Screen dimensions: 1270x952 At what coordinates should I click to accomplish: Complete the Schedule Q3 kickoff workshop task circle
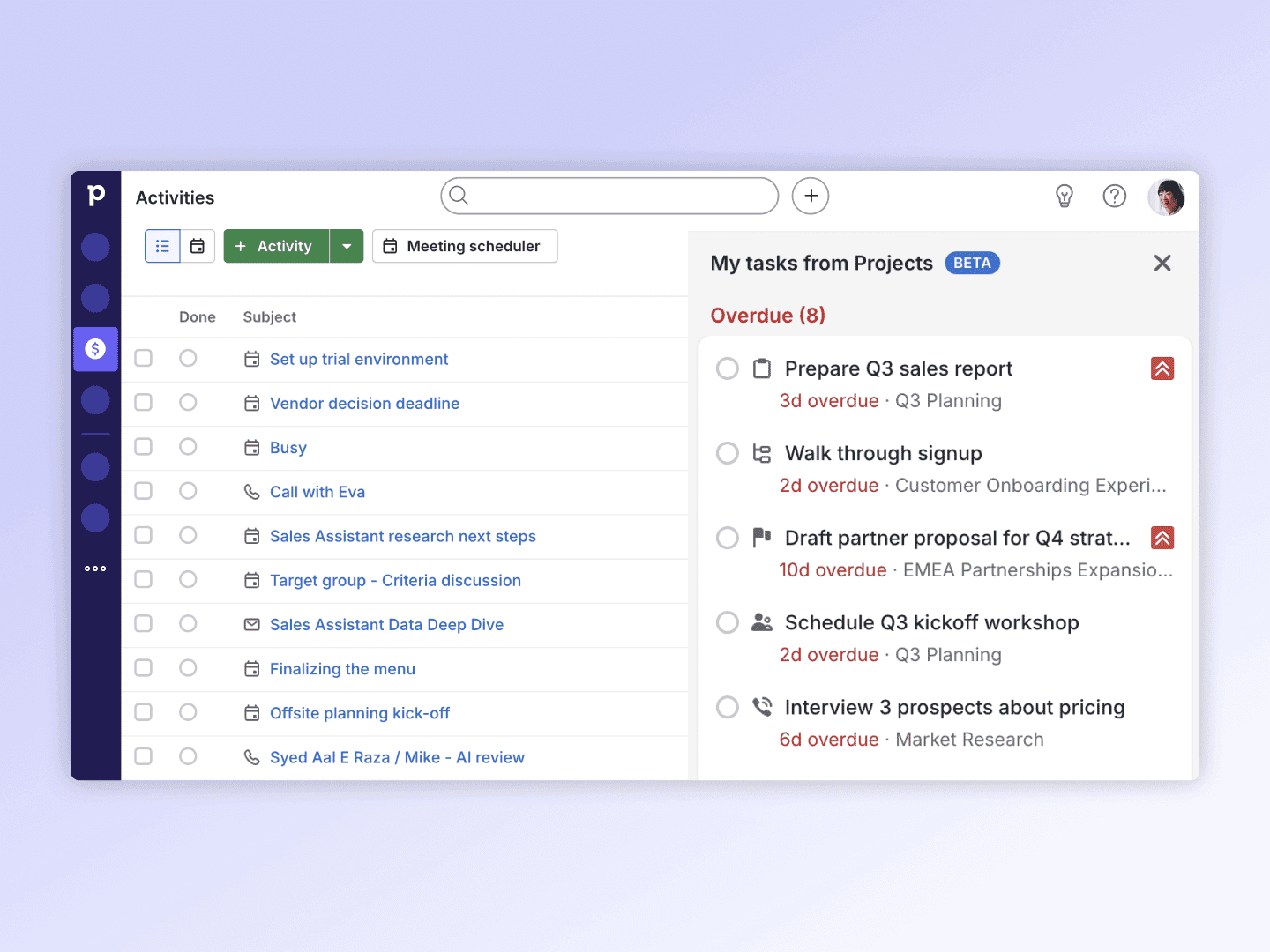[728, 622]
